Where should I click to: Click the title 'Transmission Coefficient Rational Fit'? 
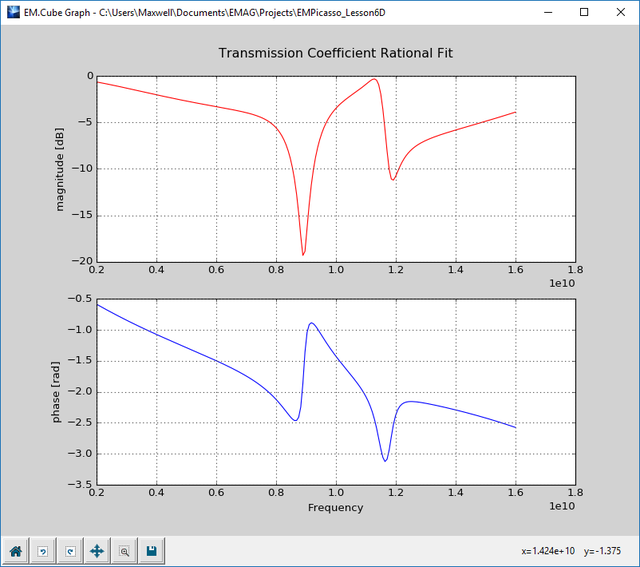click(336, 53)
